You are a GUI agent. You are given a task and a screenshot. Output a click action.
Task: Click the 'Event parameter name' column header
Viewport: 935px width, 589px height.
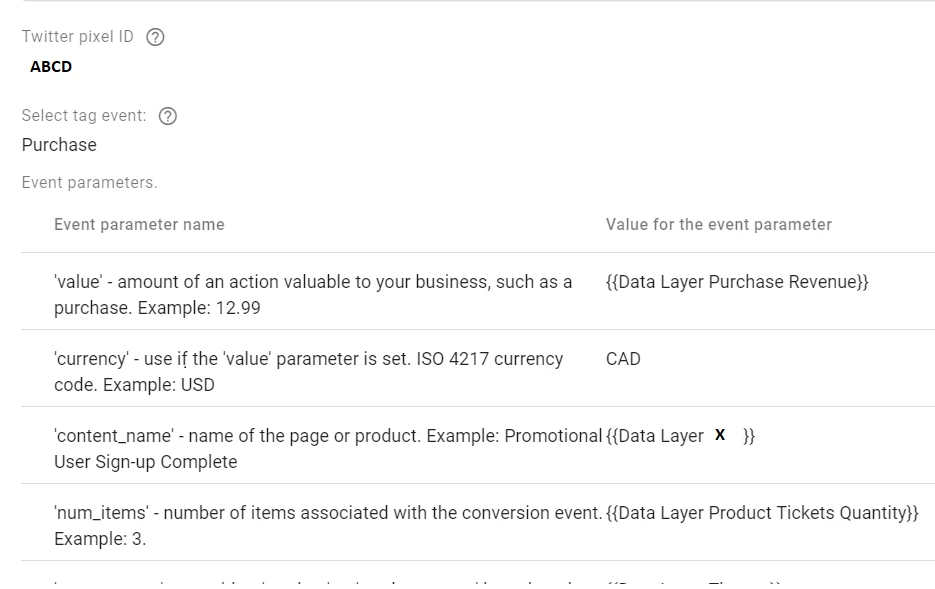coord(139,225)
